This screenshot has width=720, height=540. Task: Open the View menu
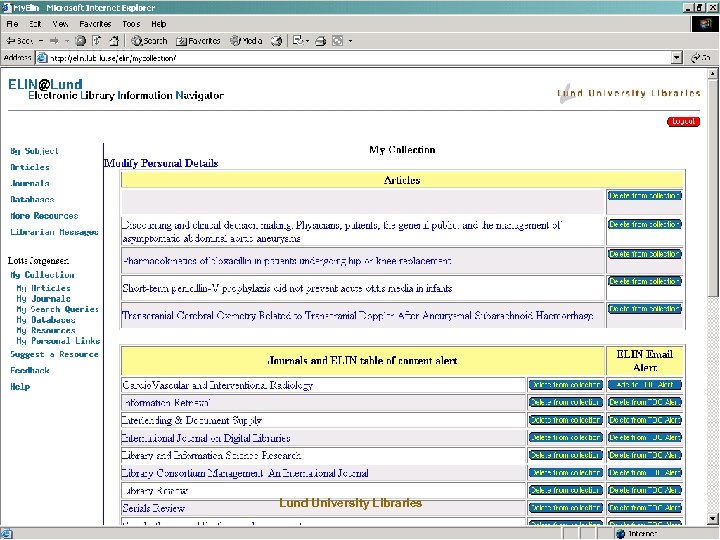(60, 24)
